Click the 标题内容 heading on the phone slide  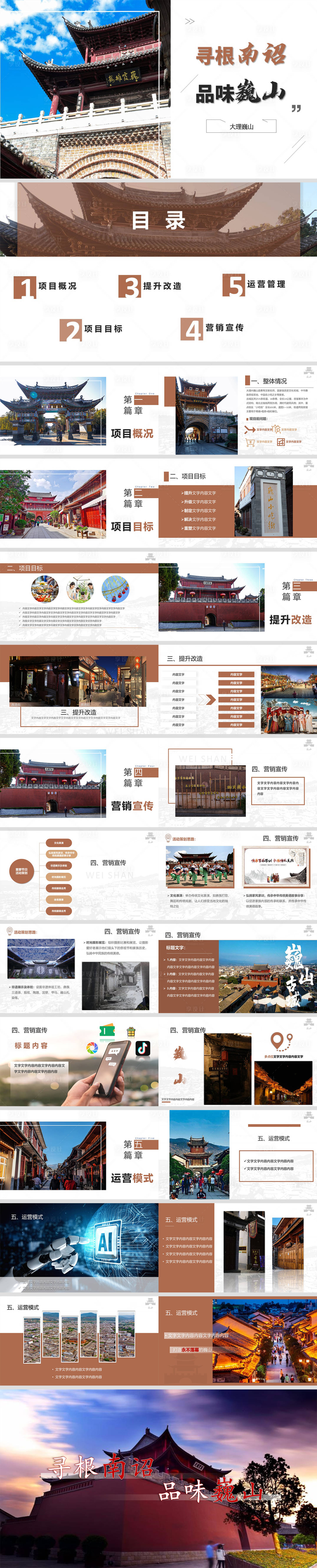31,1046
